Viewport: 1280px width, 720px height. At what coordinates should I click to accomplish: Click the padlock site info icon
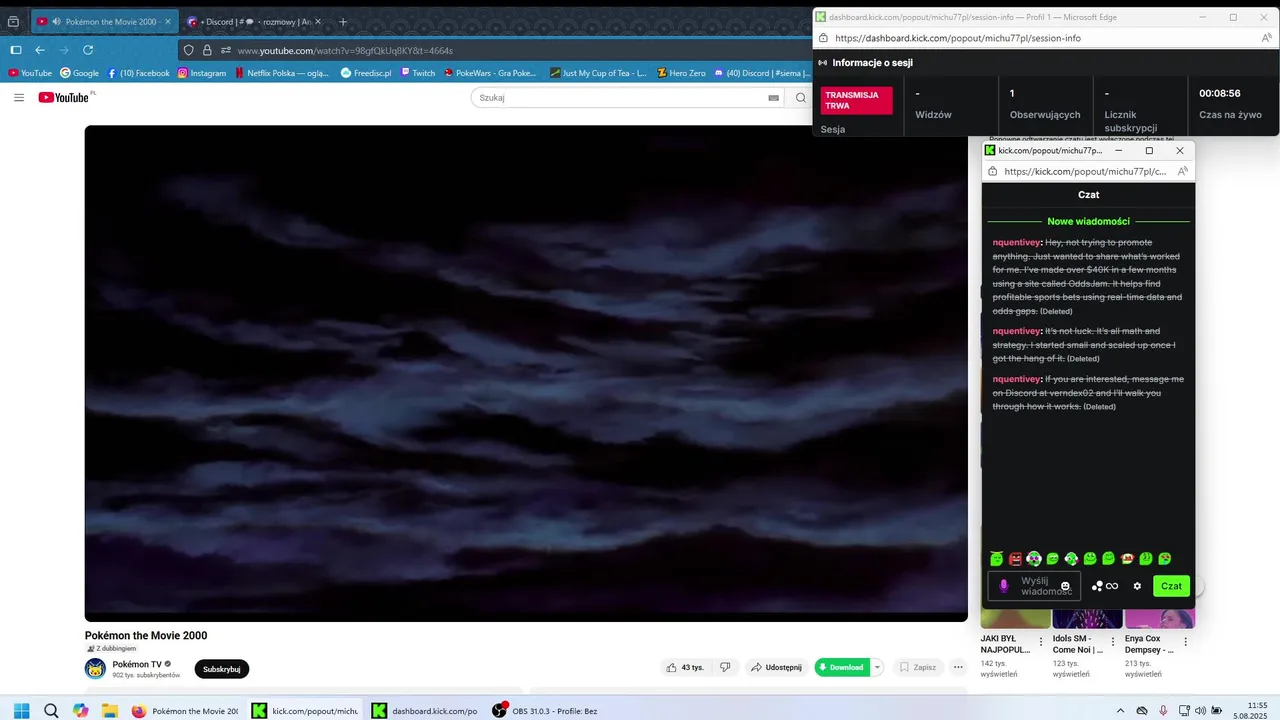point(207,50)
